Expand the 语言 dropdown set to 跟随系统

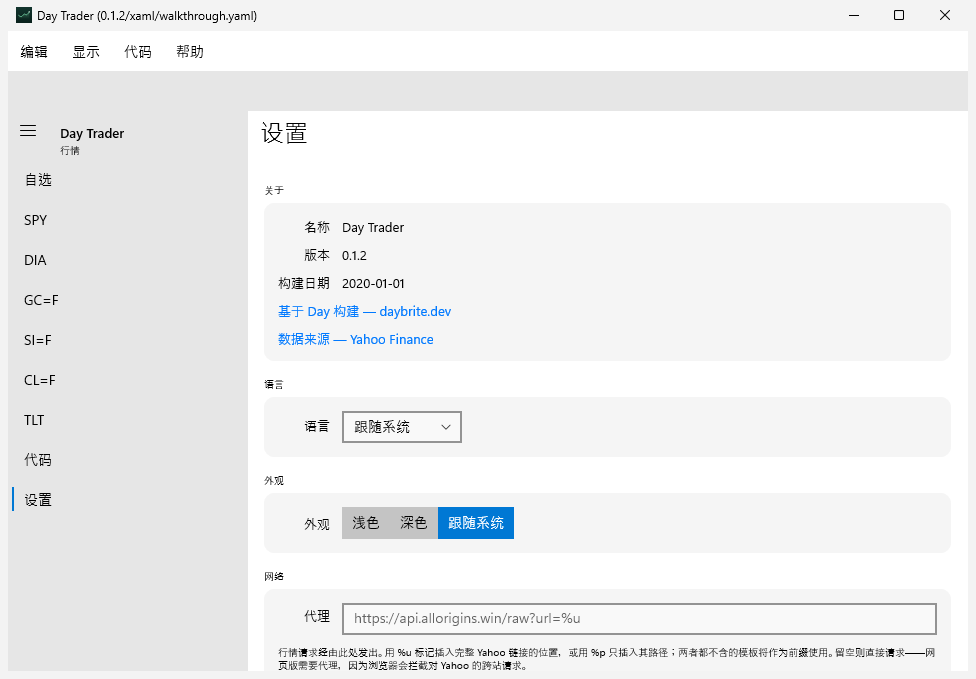[401, 427]
